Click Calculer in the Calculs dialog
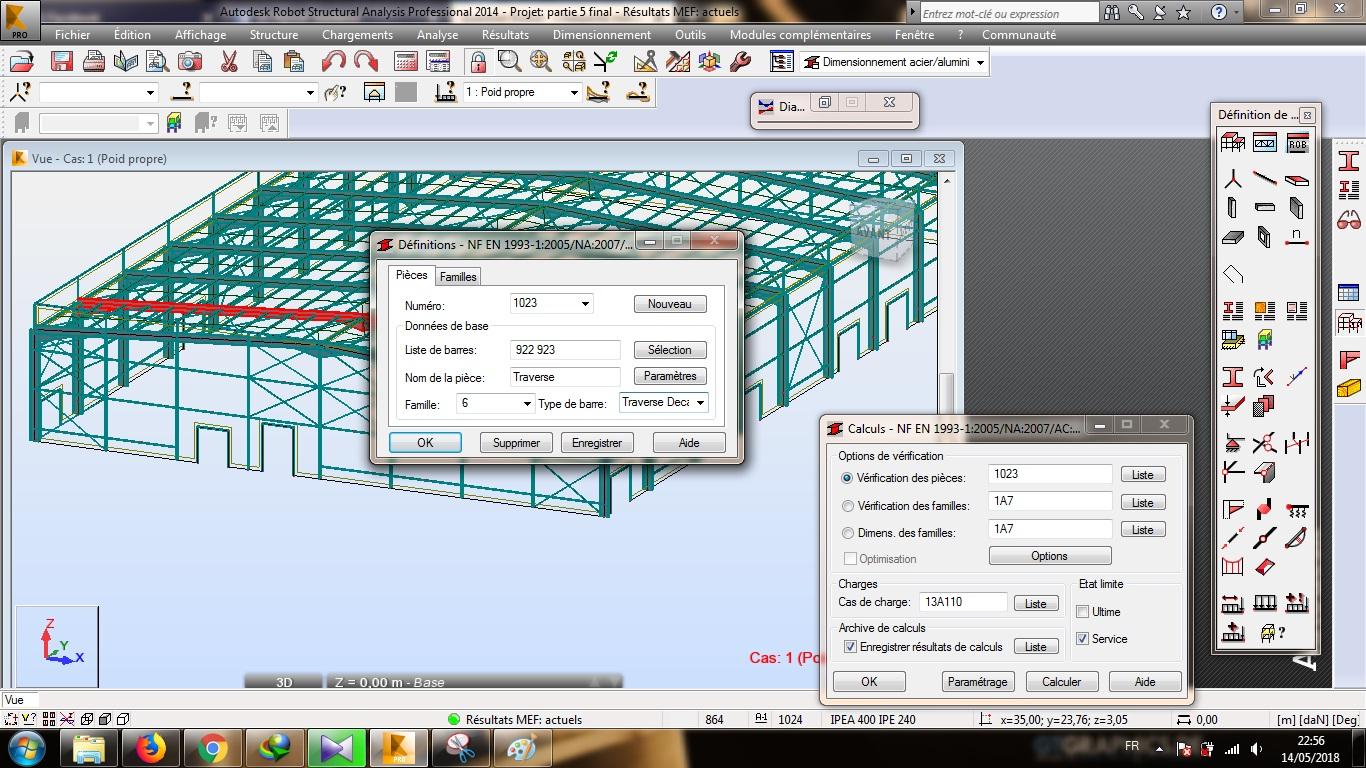 coord(1061,682)
